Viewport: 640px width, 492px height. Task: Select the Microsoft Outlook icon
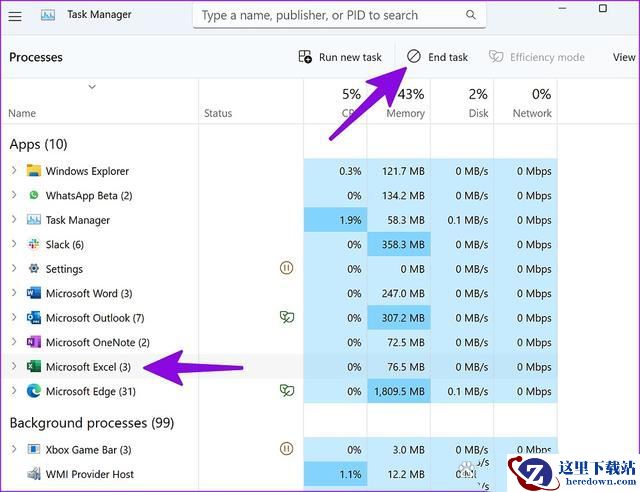[33, 317]
